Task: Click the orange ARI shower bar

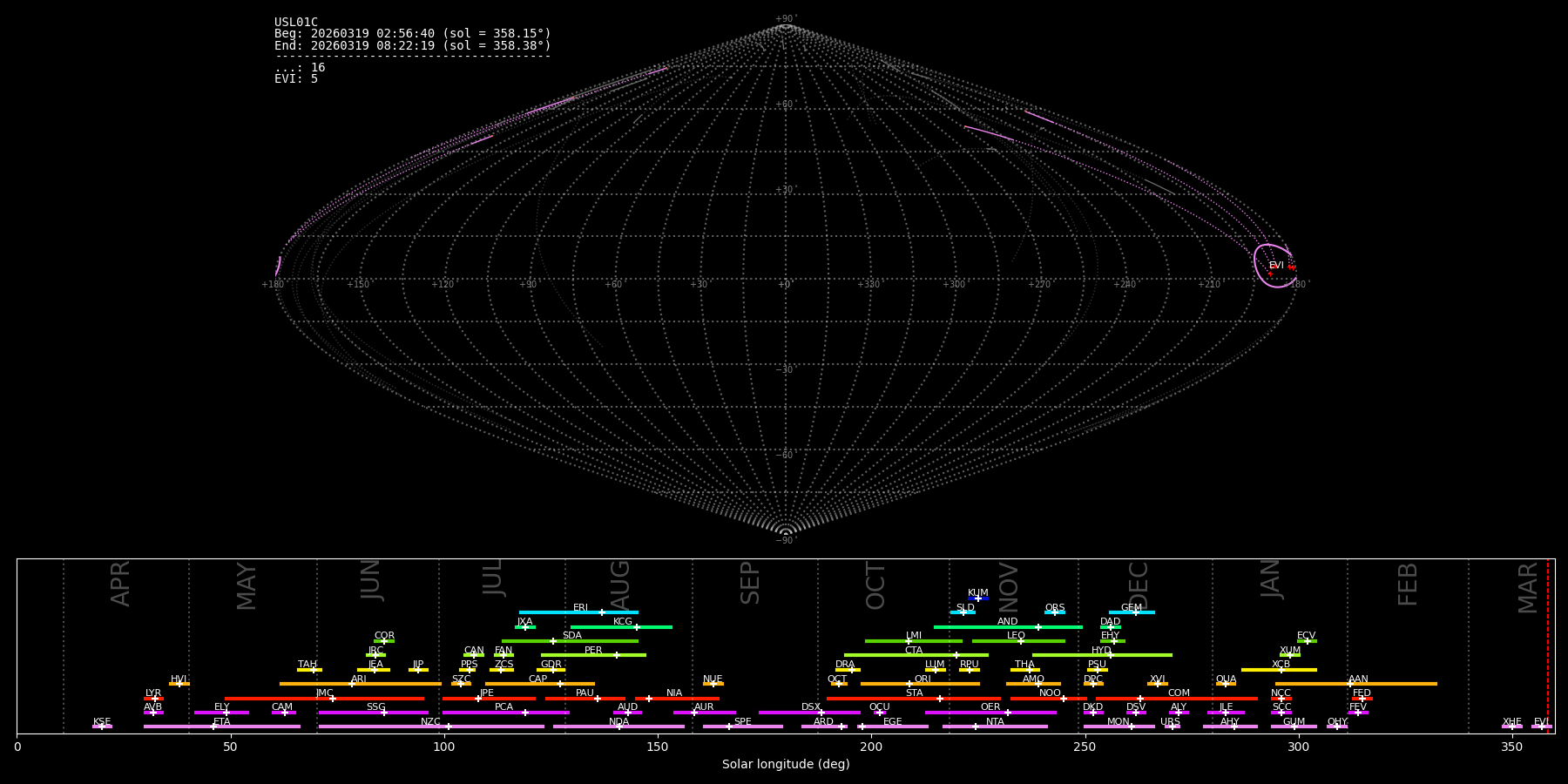Action: tap(361, 684)
